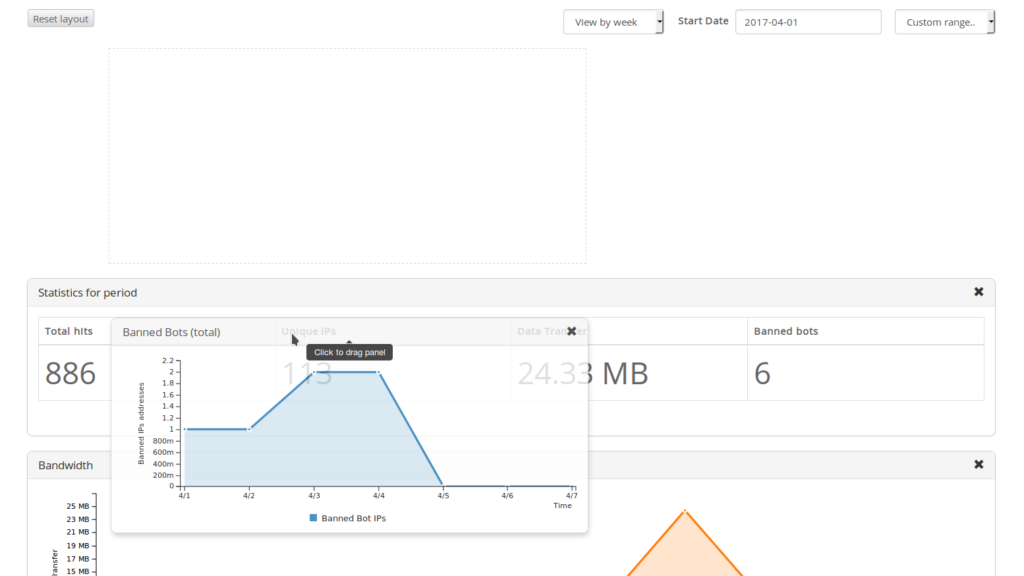Screen dimensions: 1024x576
Task: Click the Banned bots column header
Action: [786, 331]
